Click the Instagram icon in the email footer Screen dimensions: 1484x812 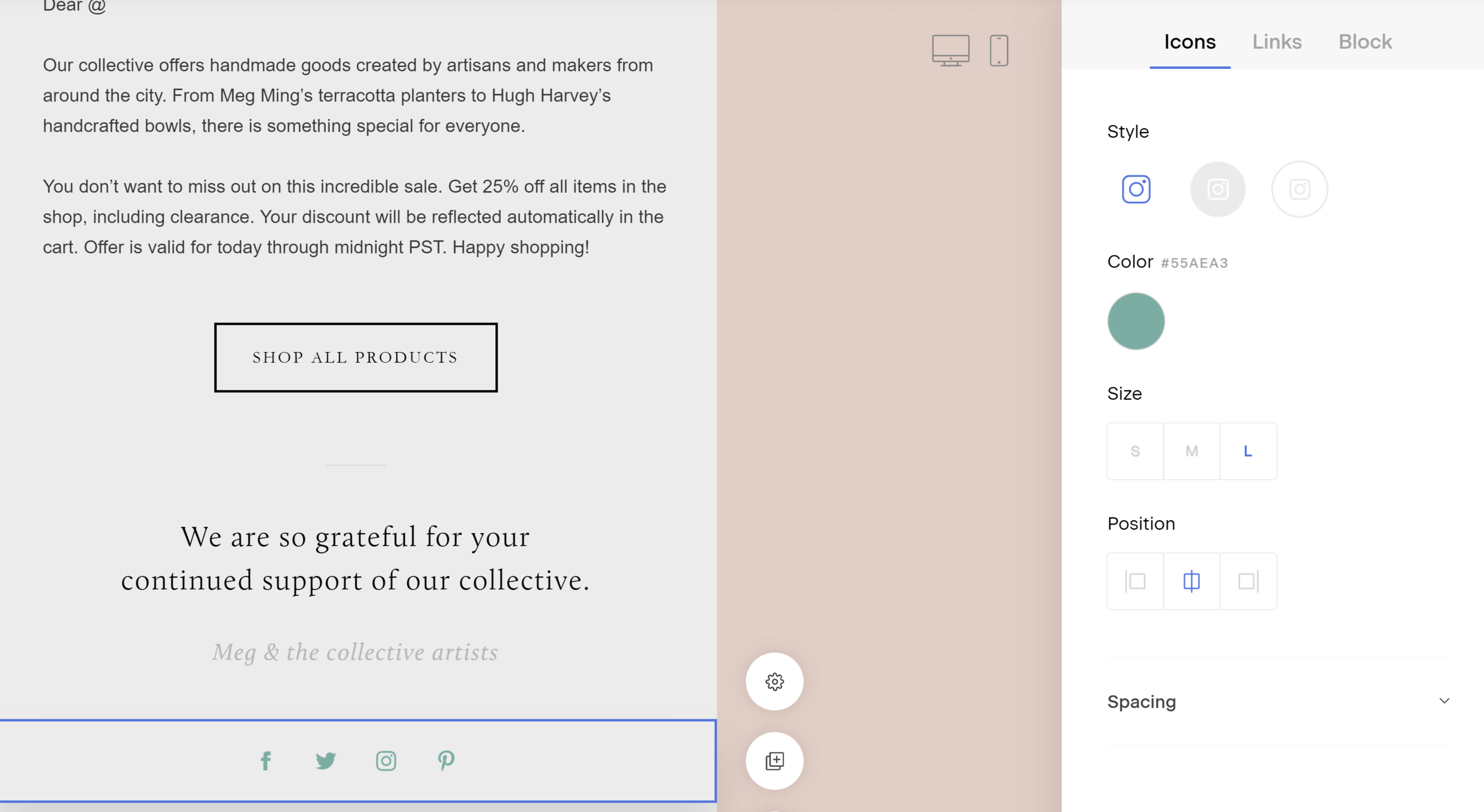pyautogui.click(x=386, y=760)
